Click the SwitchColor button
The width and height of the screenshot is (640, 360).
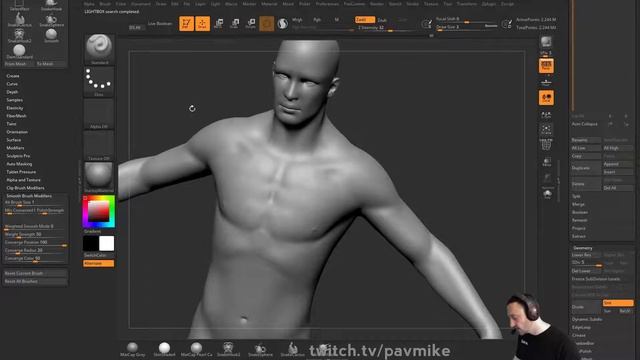[x=99, y=255]
